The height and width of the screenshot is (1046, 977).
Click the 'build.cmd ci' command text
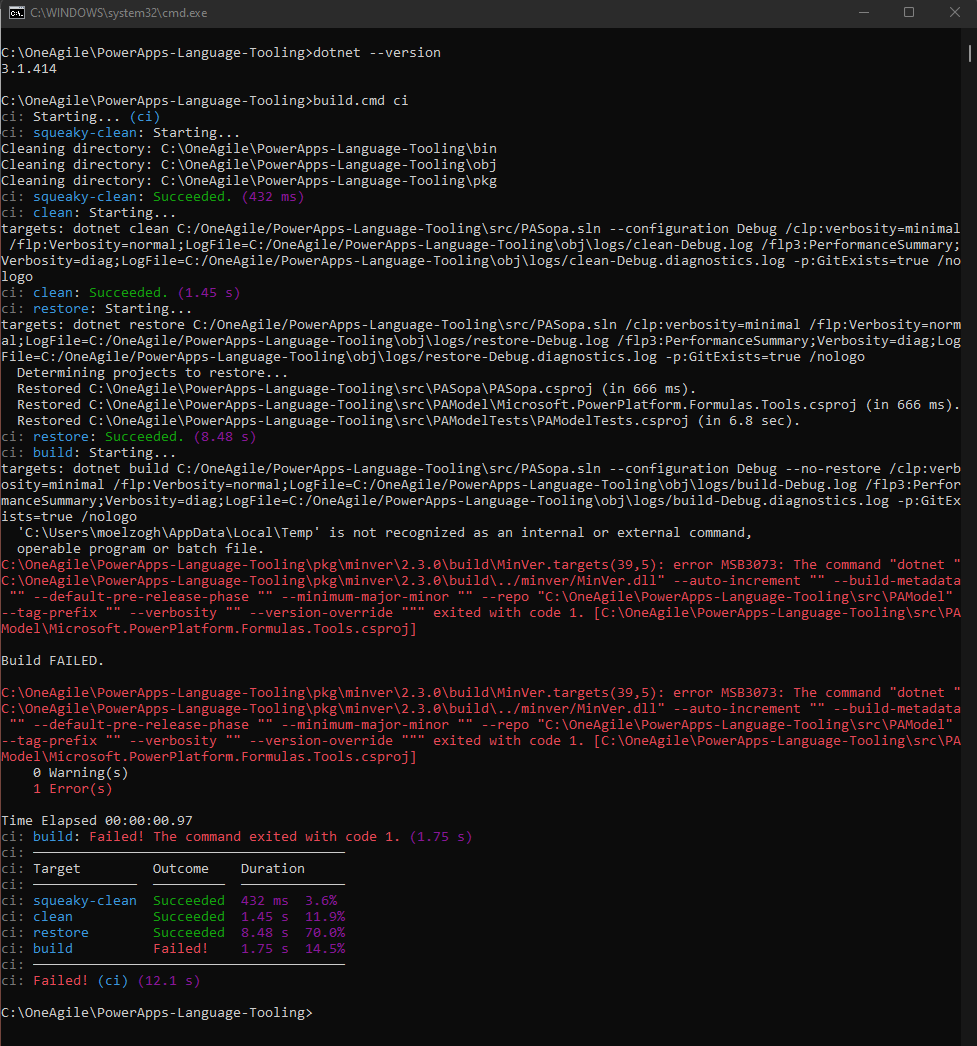pos(361,101)
